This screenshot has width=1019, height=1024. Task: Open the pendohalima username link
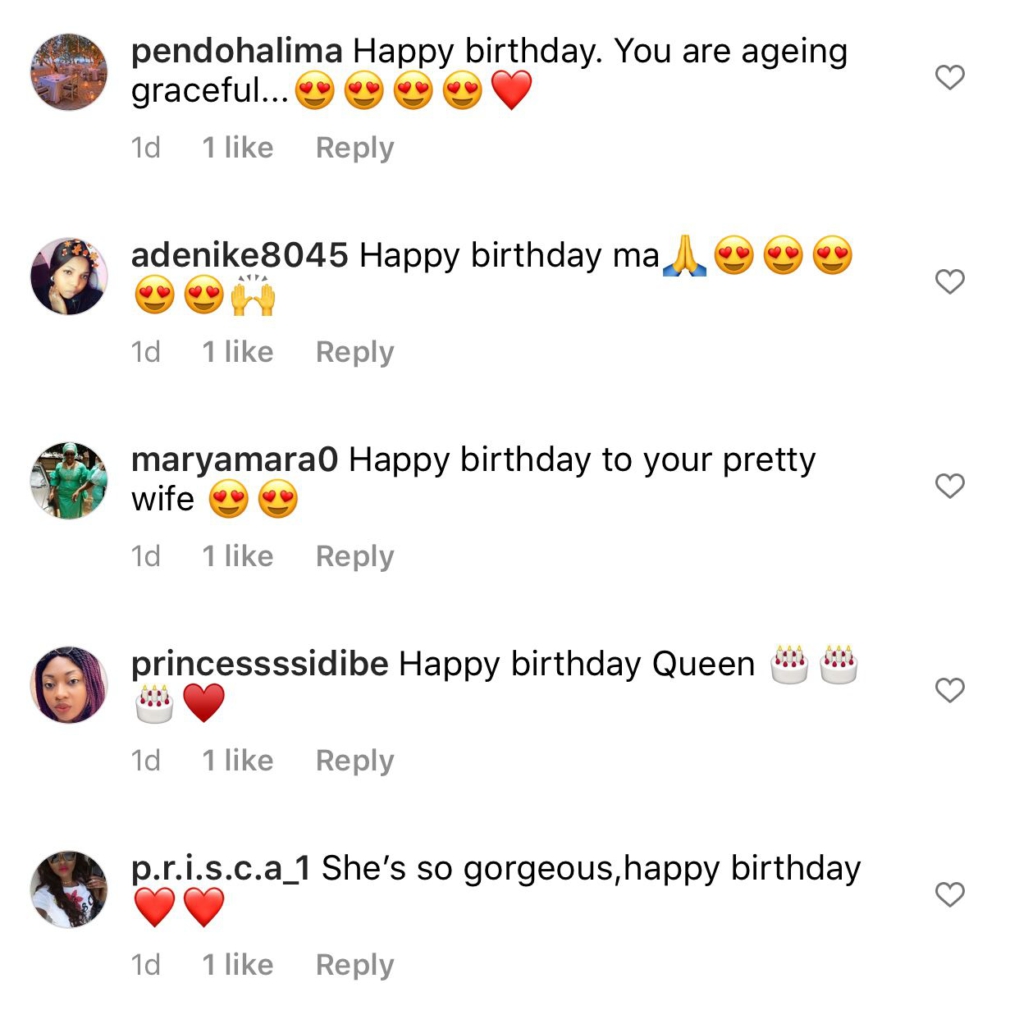[238, 52]
